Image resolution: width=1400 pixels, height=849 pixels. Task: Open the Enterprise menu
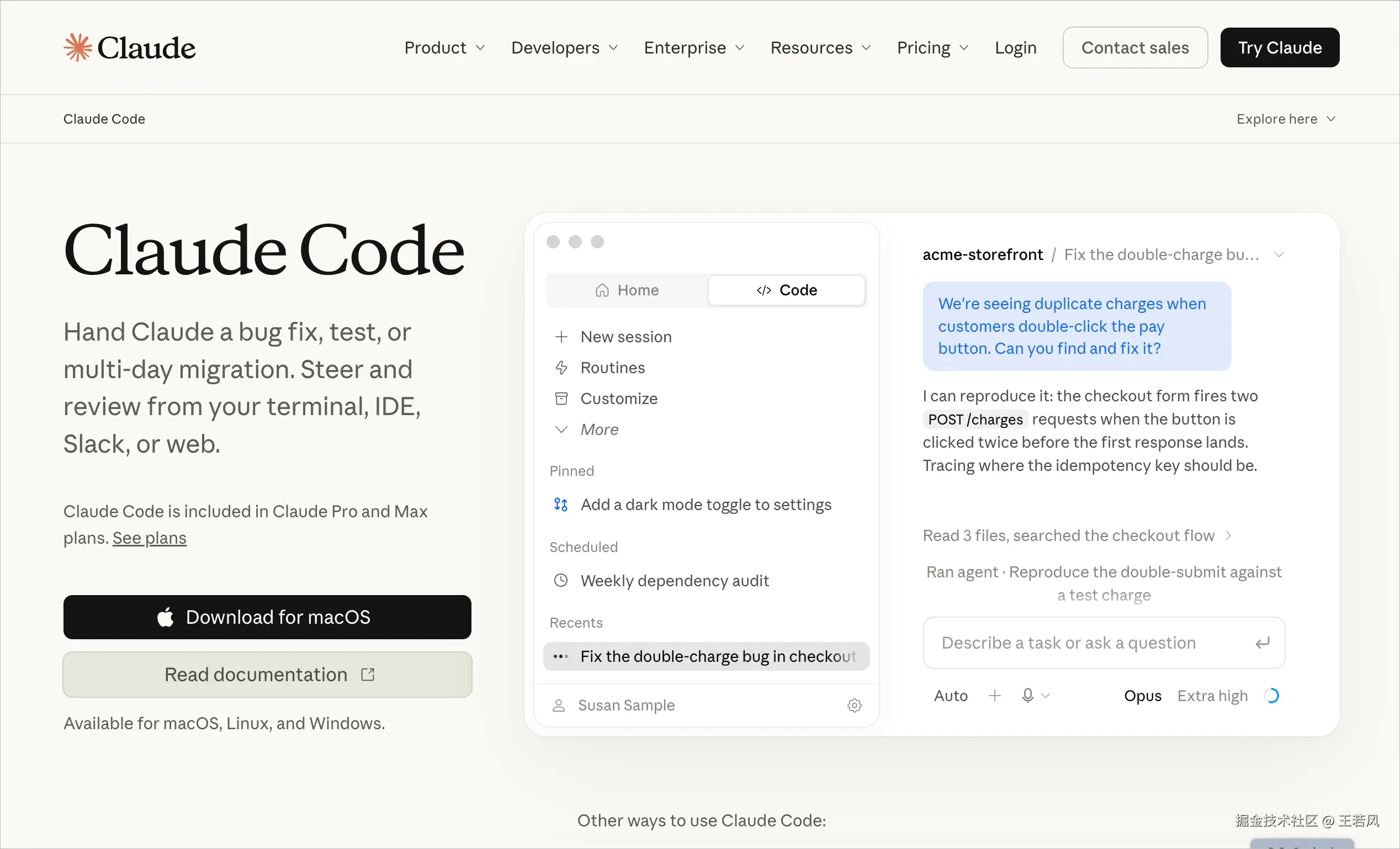694,47
